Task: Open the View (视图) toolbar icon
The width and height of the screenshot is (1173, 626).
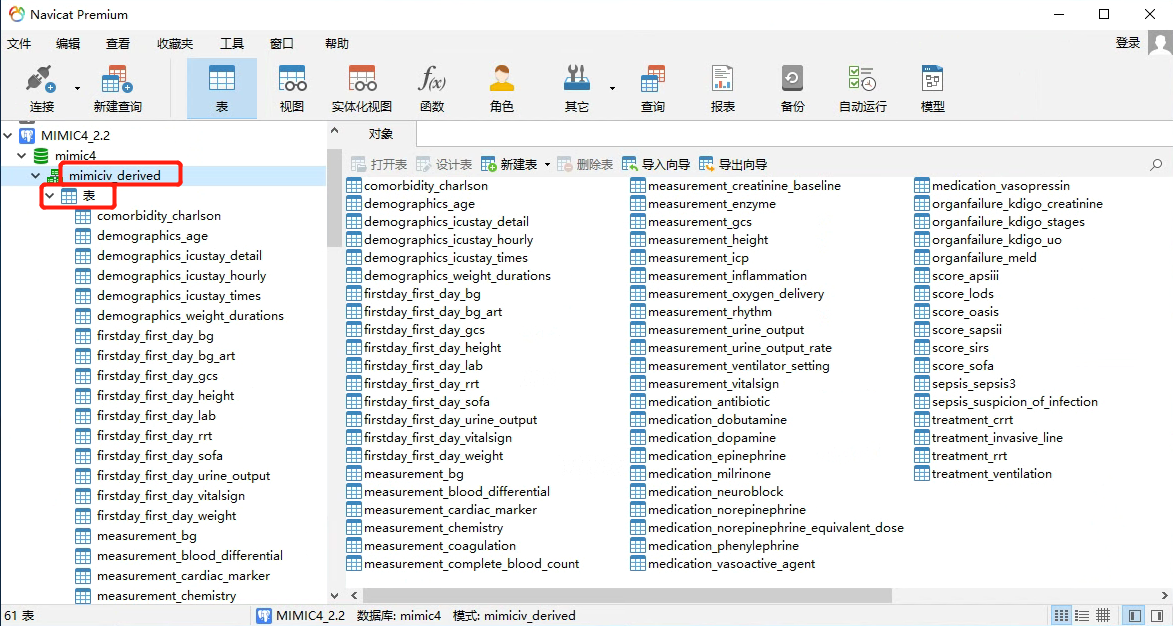Action: pyautogui.click(x=292, y=88)
